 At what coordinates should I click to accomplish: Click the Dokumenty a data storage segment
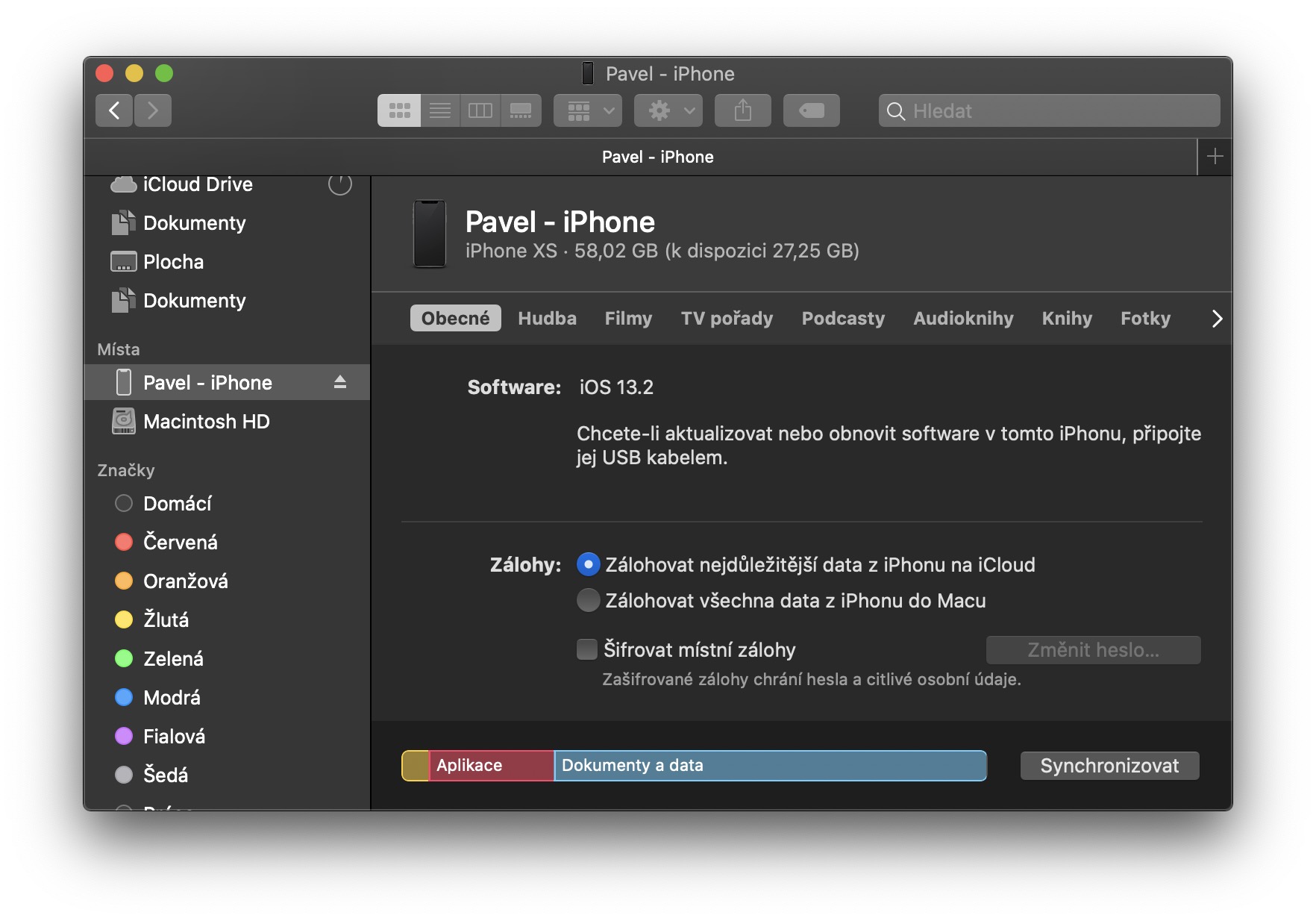[x=771, y=766]
